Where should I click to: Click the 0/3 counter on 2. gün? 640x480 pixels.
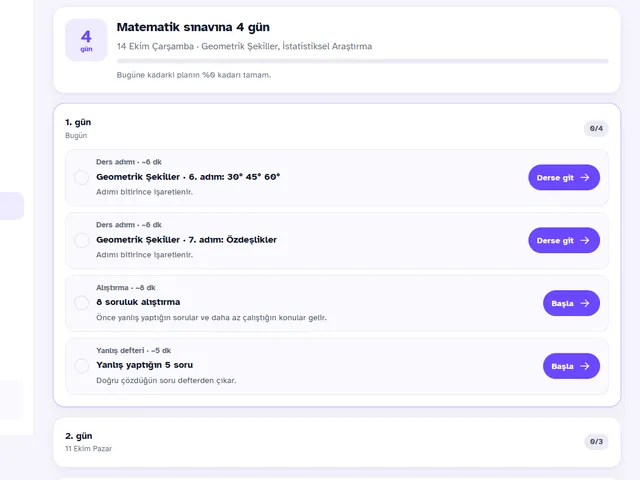tap(596, 442)
